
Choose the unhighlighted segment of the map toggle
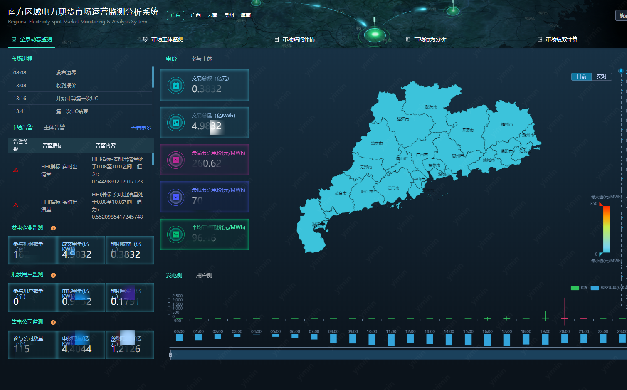click(x=601, y=76)
